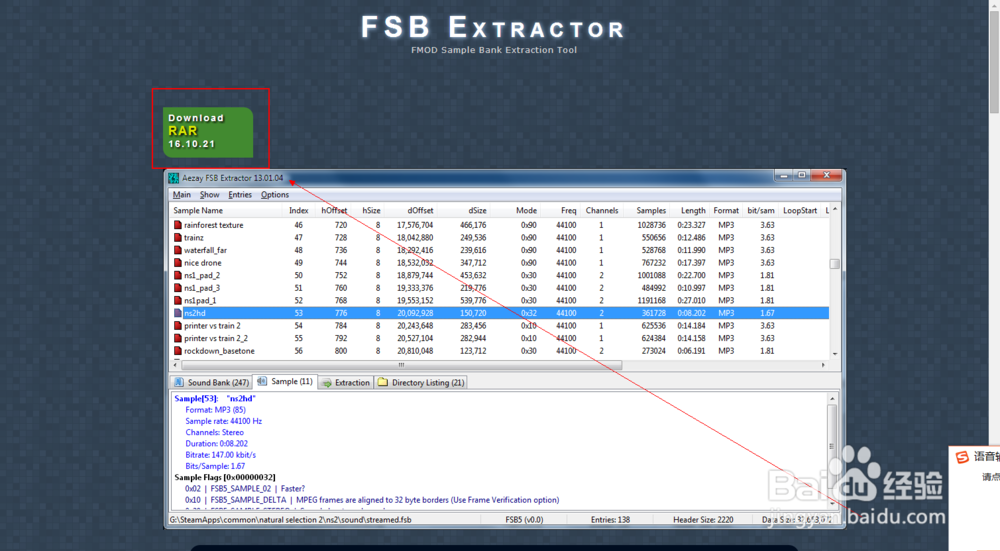Click the red file icon of trainz
This screenshot has height=551, width=1000.
click(178, 237)
